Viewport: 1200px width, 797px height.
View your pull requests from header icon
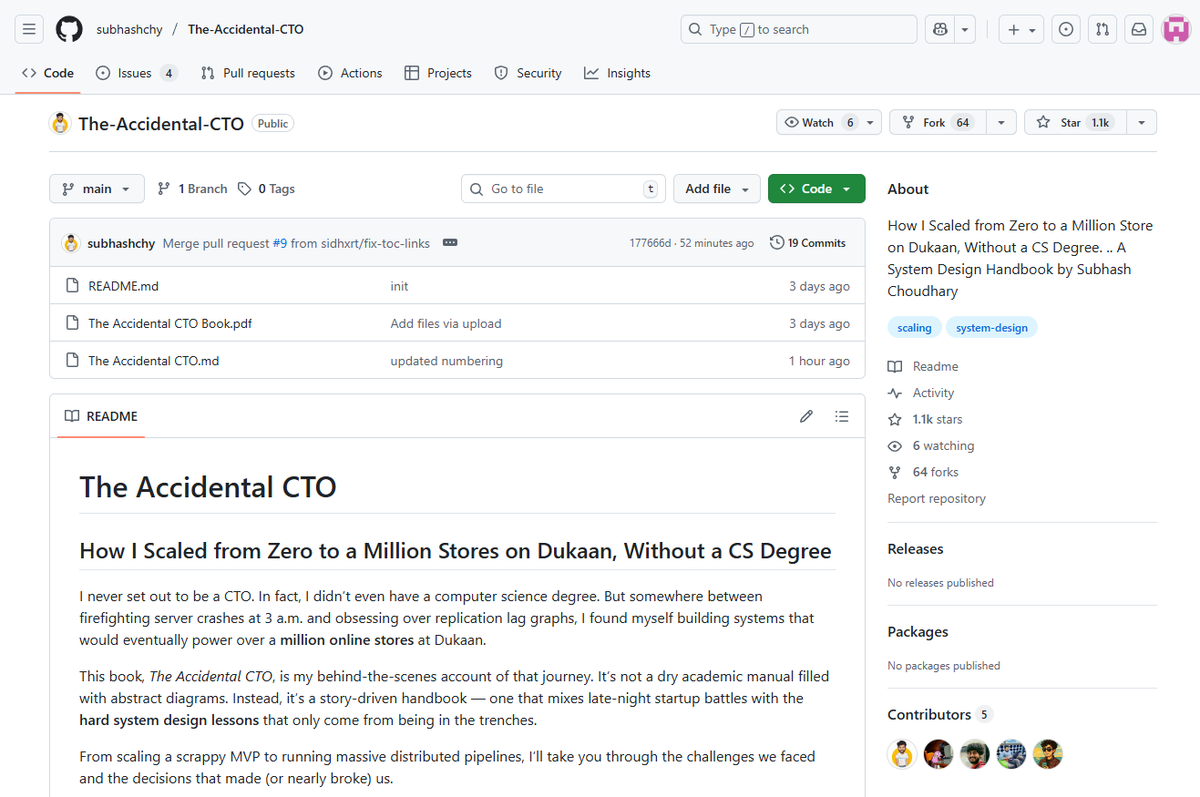tap(1102, 30)
